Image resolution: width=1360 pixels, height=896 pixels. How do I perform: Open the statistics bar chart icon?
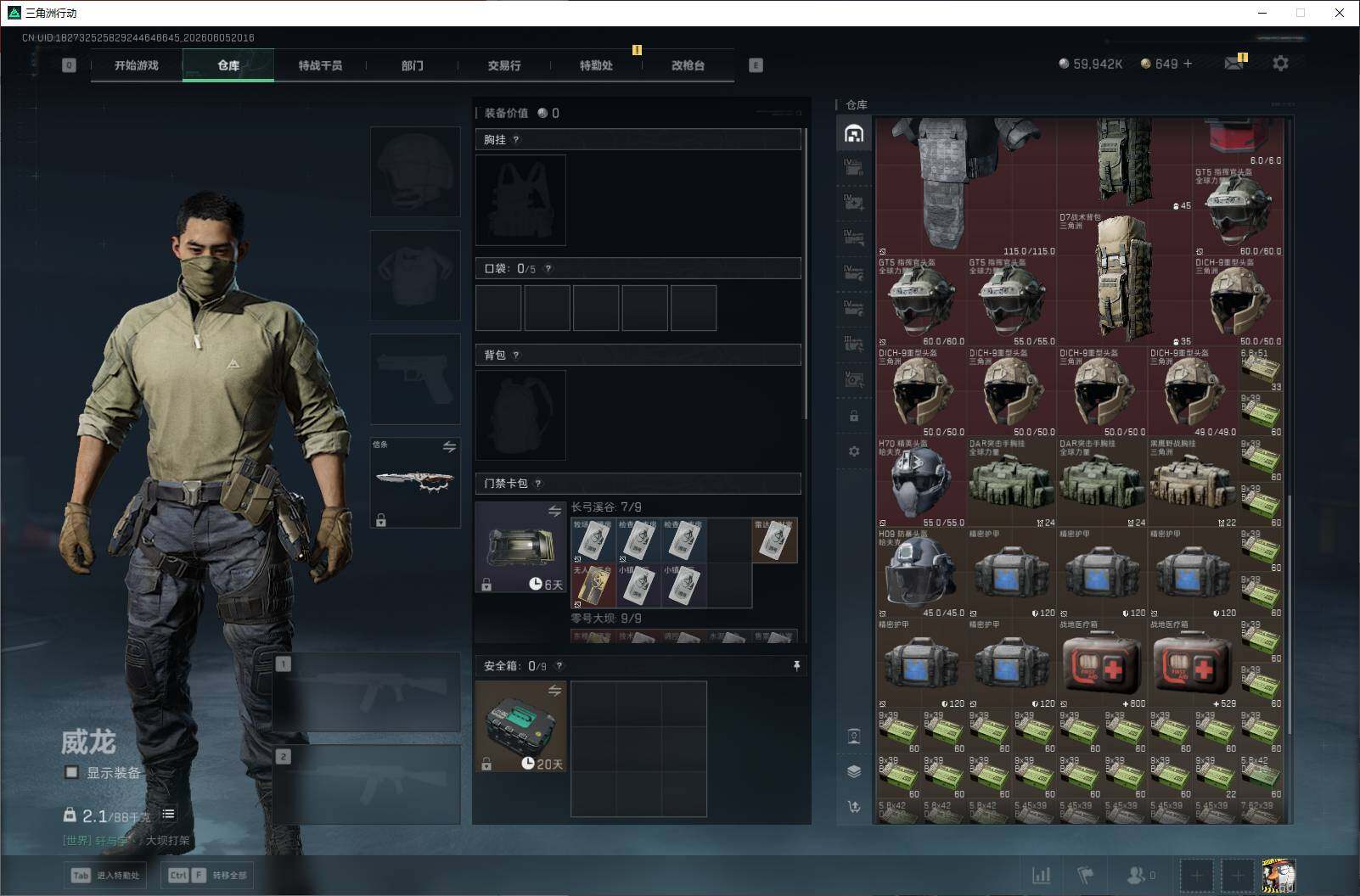(1041, 875)
